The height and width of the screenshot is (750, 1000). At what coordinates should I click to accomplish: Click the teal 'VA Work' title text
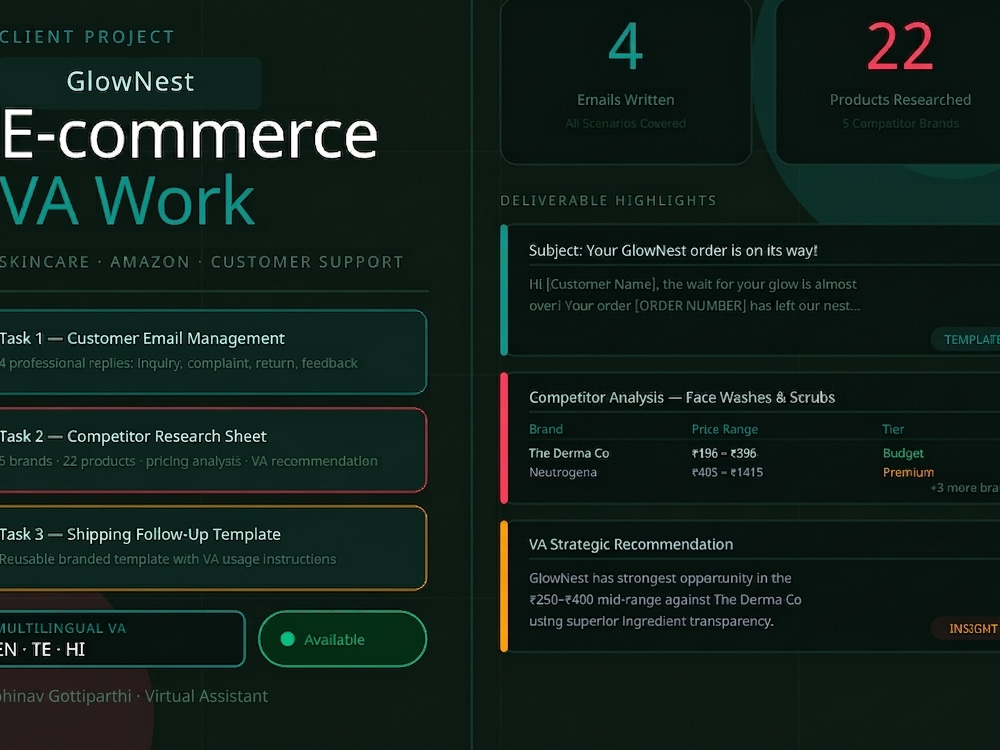(128, 200)
